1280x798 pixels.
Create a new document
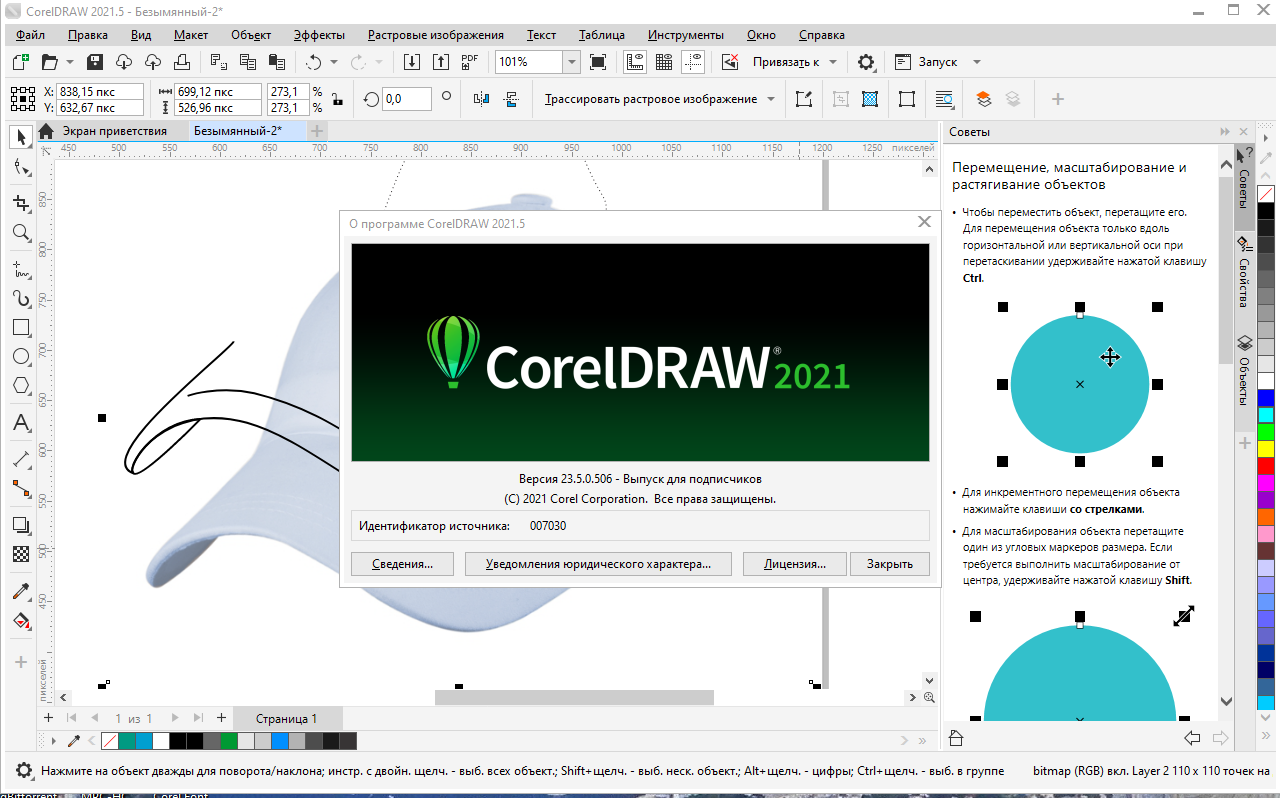coord(21,62)
